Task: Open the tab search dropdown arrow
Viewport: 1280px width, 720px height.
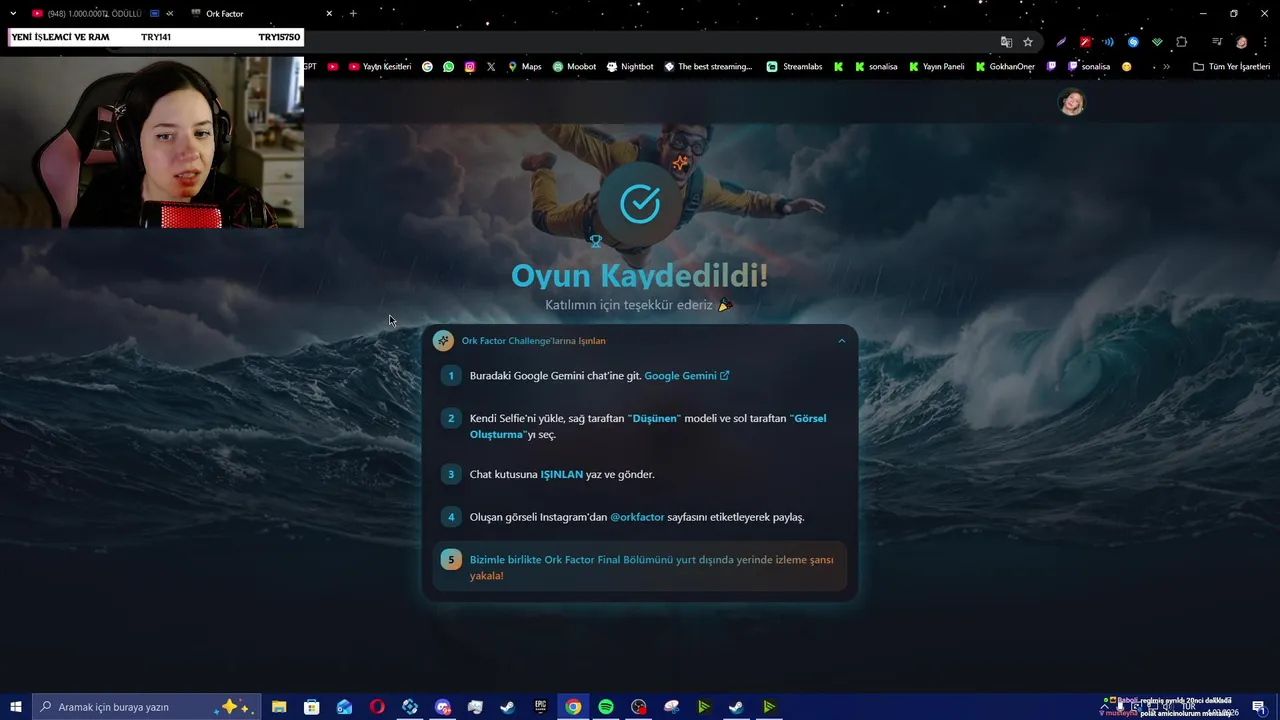Action: [x=13, y=13]
